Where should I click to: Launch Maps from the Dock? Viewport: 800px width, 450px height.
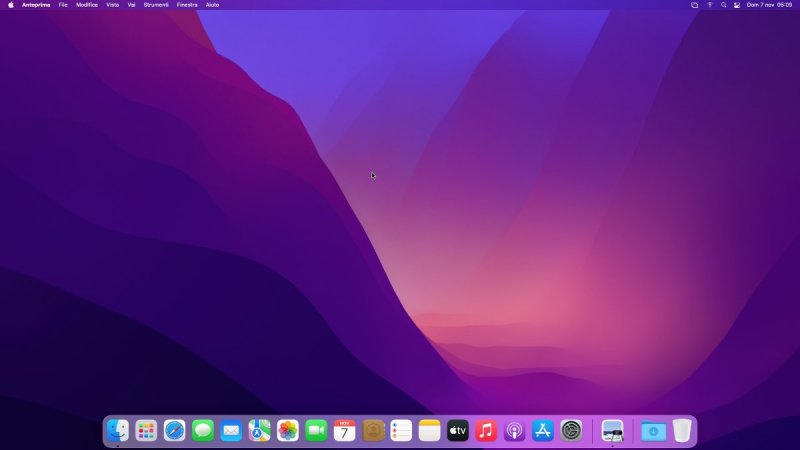pyautogui.click(x=259, y=431)
